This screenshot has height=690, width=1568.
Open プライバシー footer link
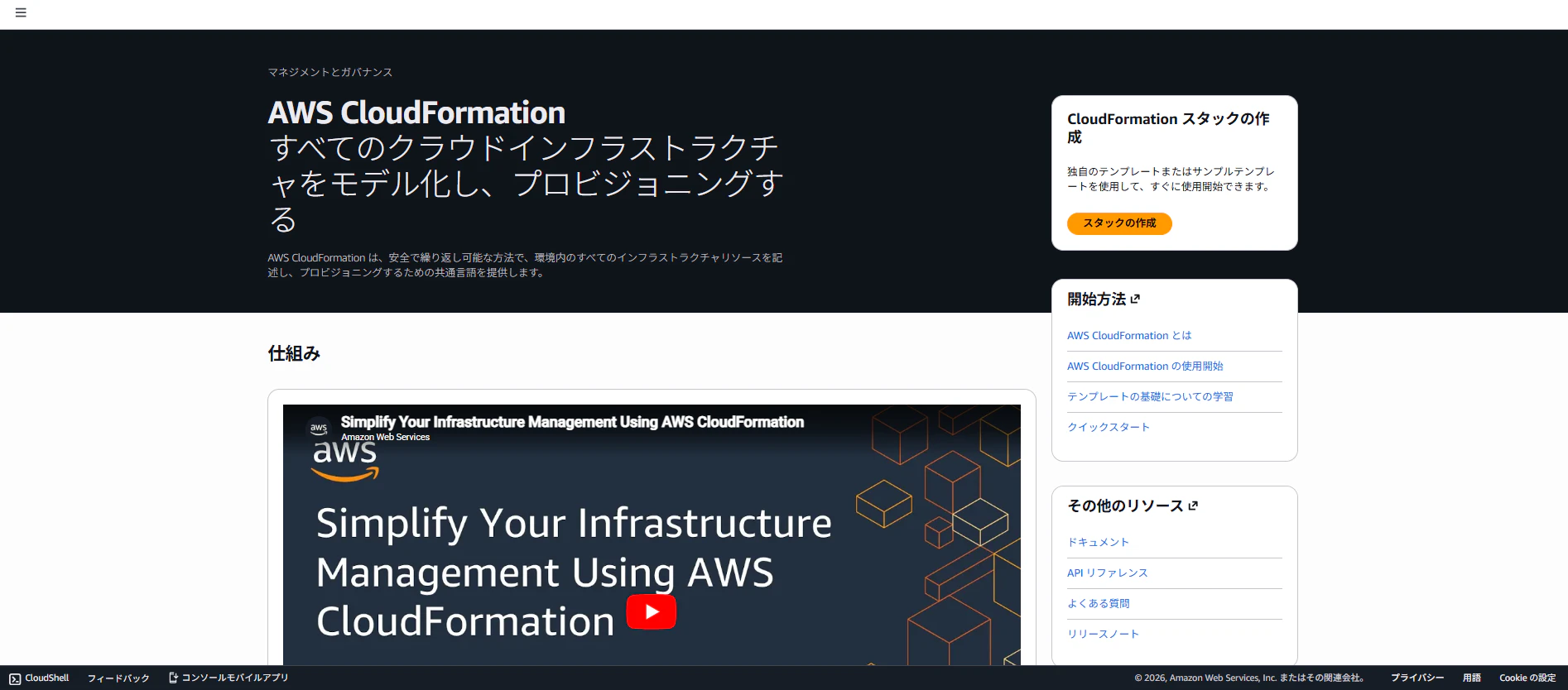click(x=1417, y=678)
